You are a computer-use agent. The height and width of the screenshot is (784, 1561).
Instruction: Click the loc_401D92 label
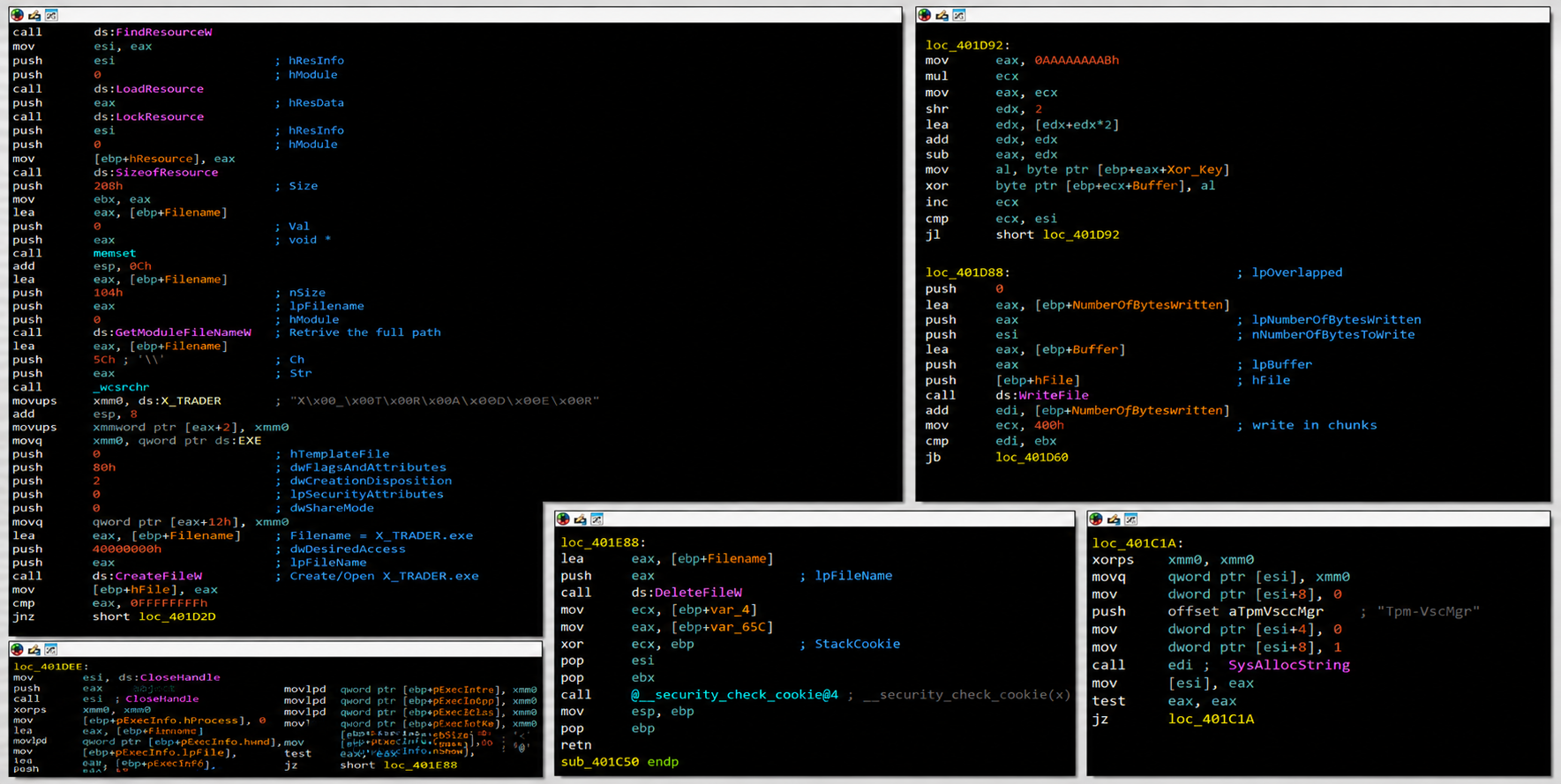967,45
